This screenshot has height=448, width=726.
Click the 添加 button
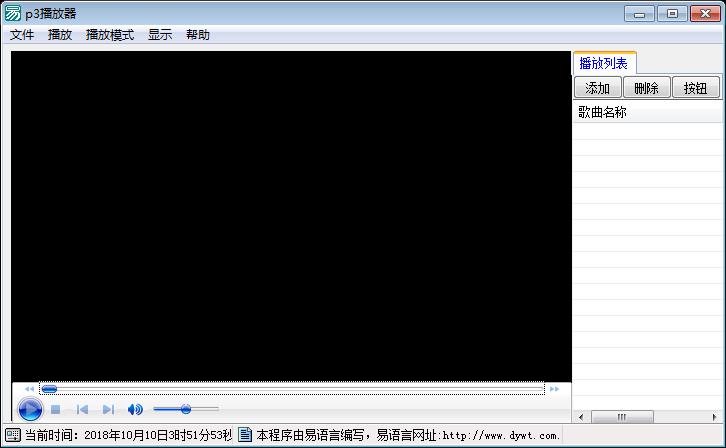597,88
